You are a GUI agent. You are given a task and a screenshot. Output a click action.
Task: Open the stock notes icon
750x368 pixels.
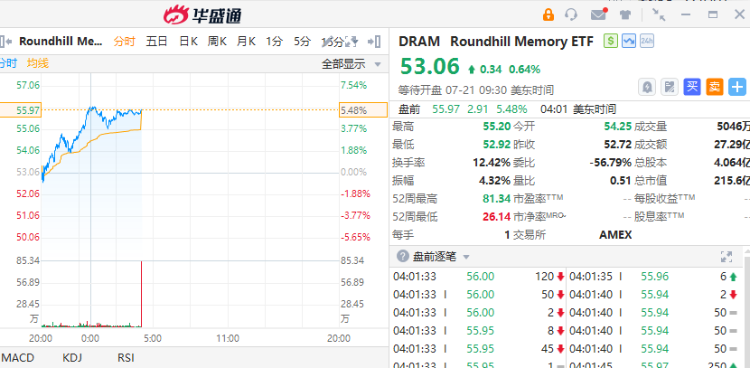670,87
